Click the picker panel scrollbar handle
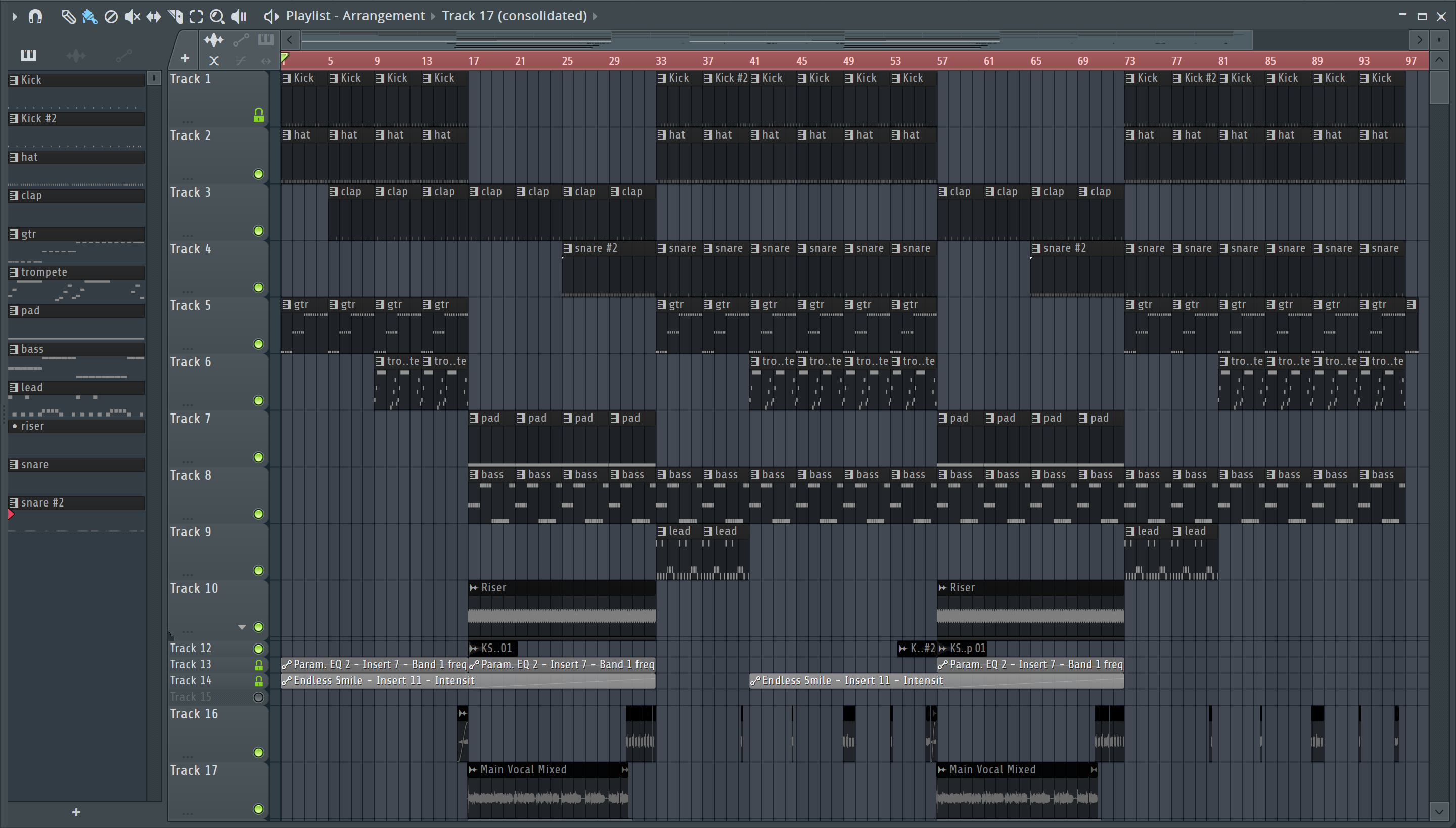This screenshot has width=1456, height=828. click(154, 78)
